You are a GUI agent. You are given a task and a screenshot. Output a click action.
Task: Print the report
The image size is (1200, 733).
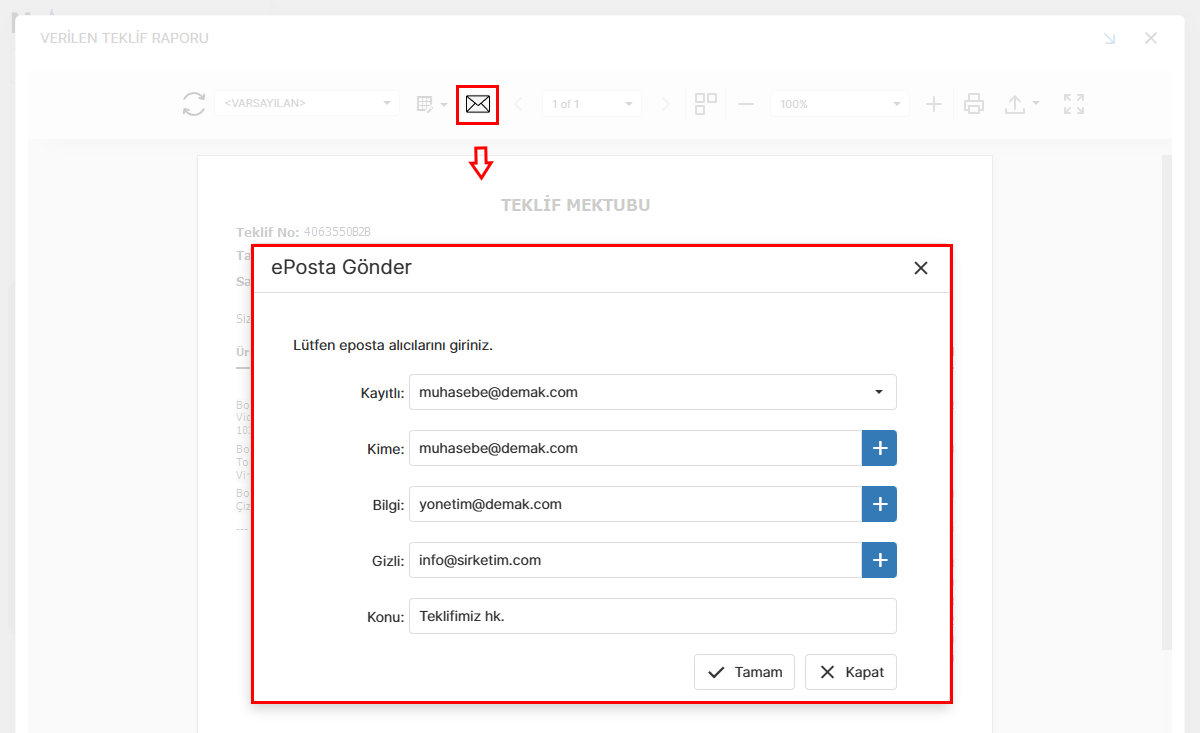974,104
